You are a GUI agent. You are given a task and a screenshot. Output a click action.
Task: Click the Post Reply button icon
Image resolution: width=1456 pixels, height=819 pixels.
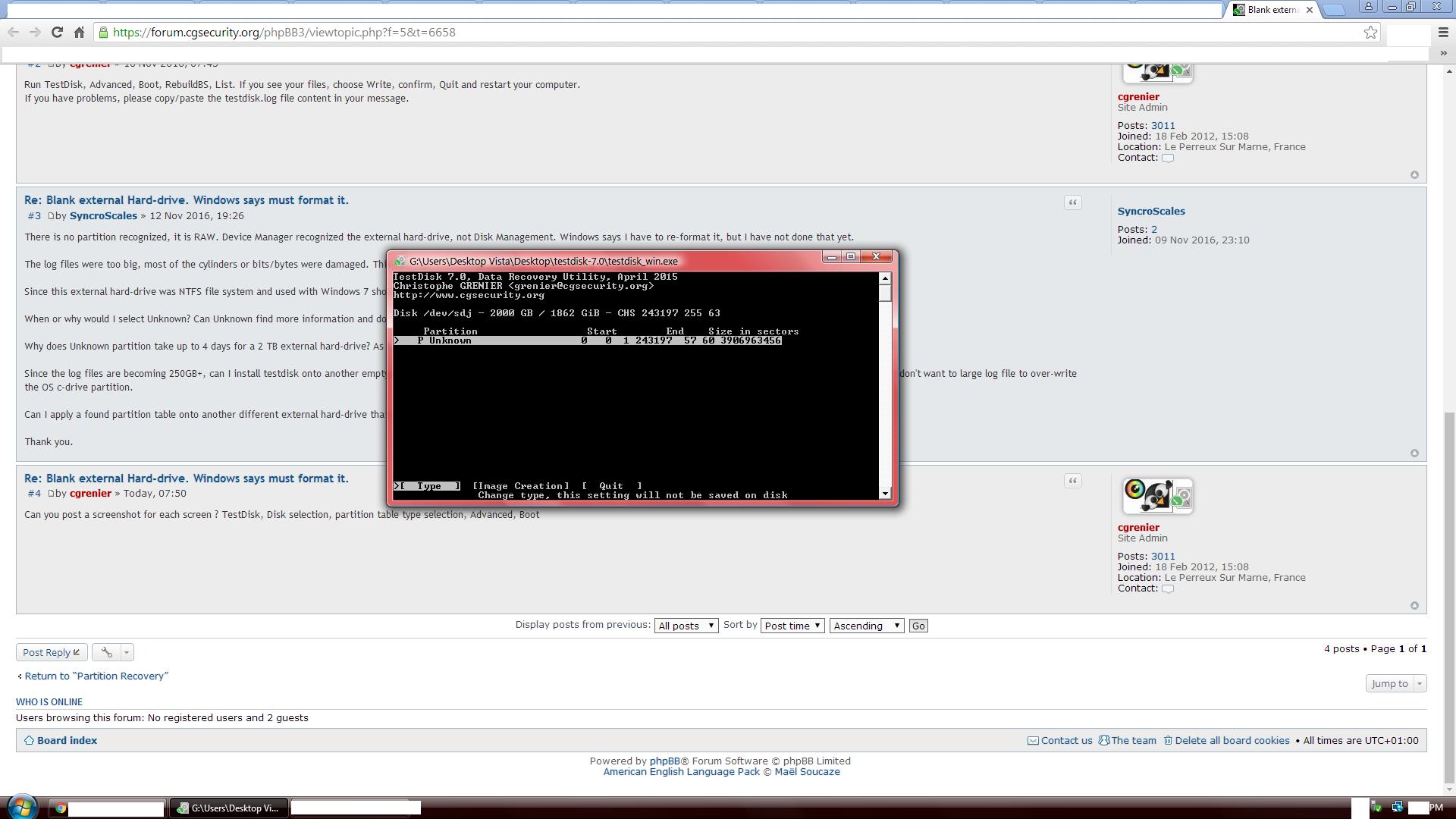(x=76, y=651)
